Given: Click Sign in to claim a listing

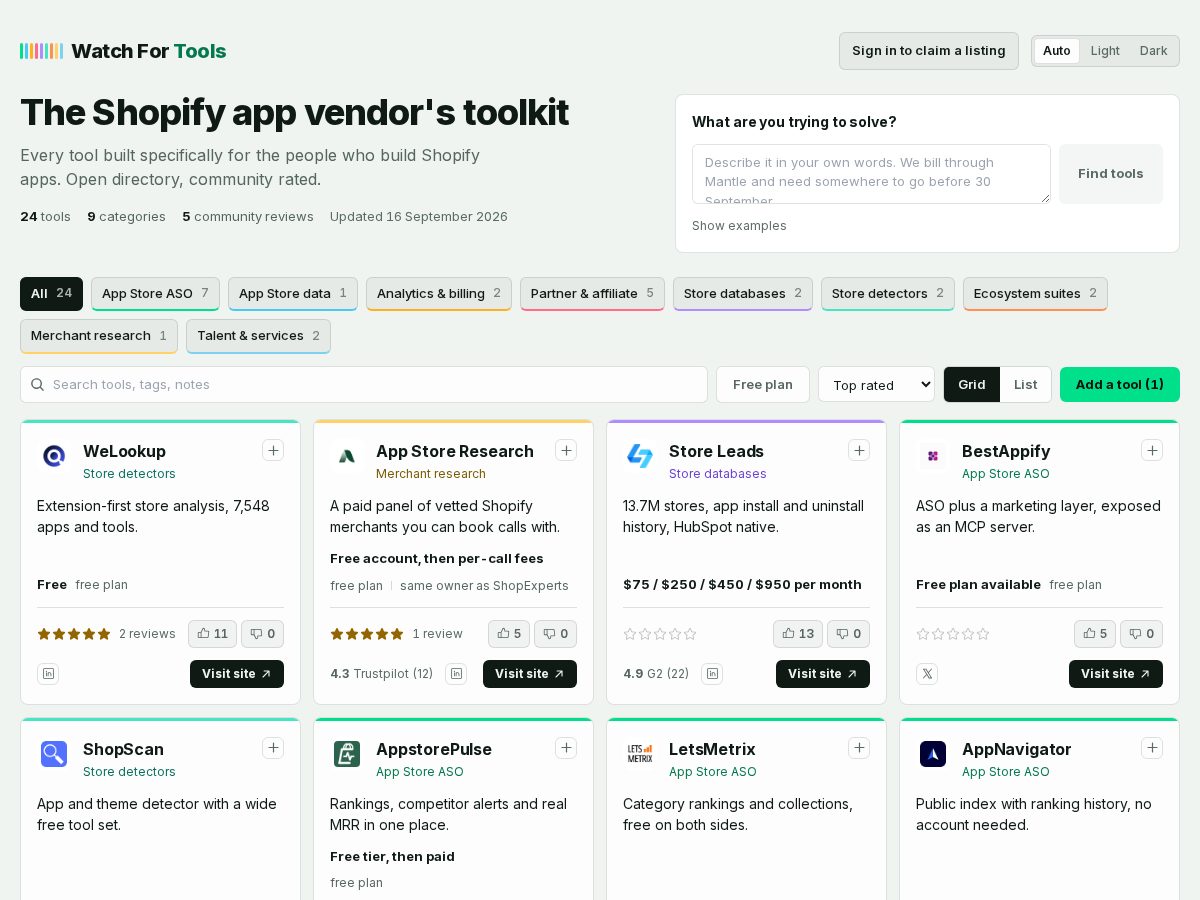Looking at the screenshot, I should (929, 51).
